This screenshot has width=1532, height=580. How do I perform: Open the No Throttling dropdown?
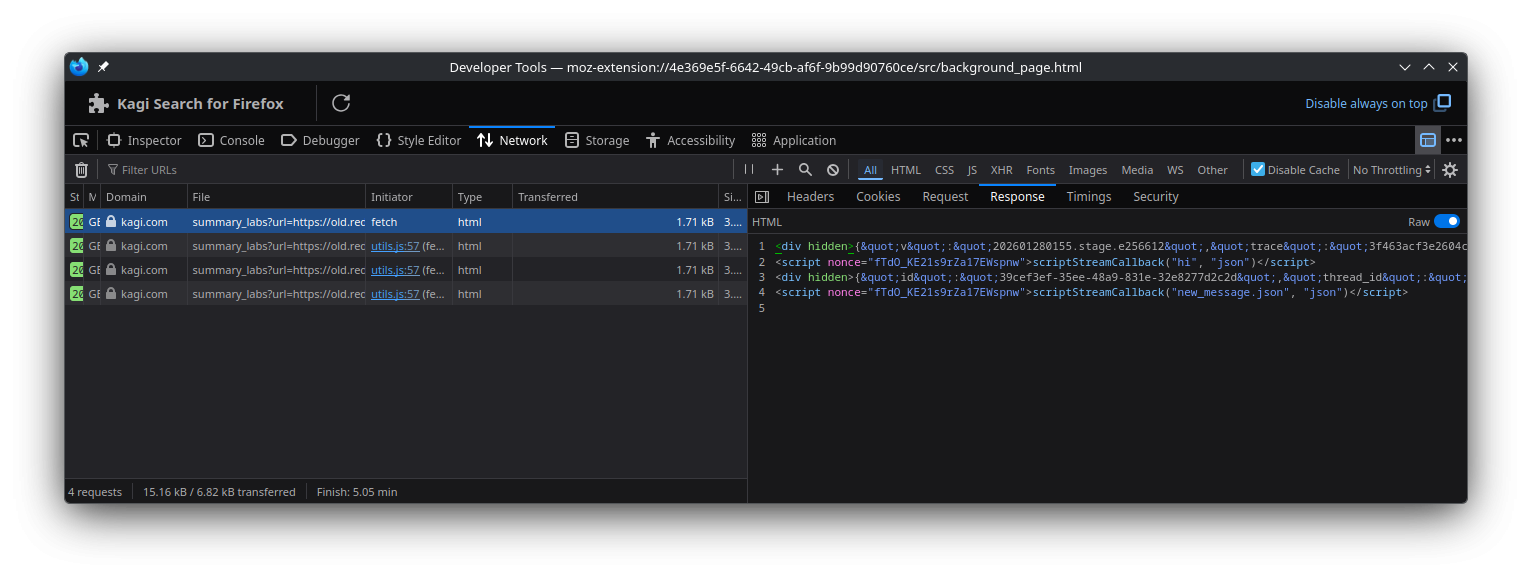(x=1392, y=170)
